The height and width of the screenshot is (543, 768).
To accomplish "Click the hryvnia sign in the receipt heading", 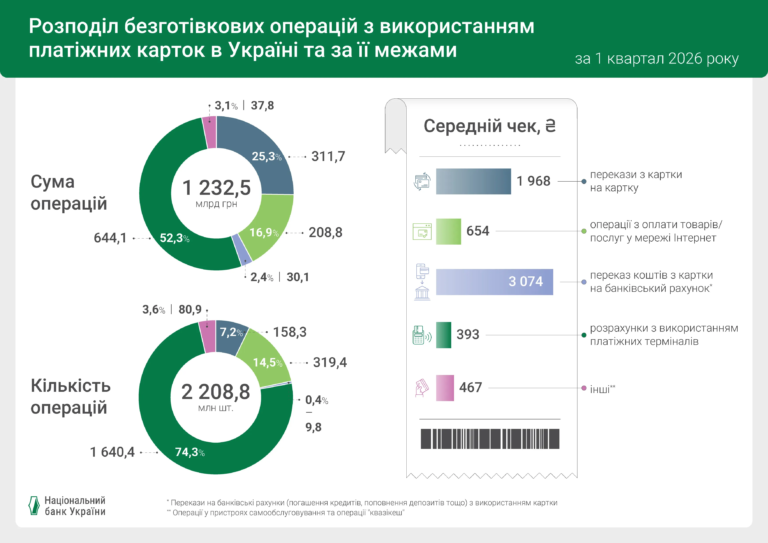I will pos(551,126).
